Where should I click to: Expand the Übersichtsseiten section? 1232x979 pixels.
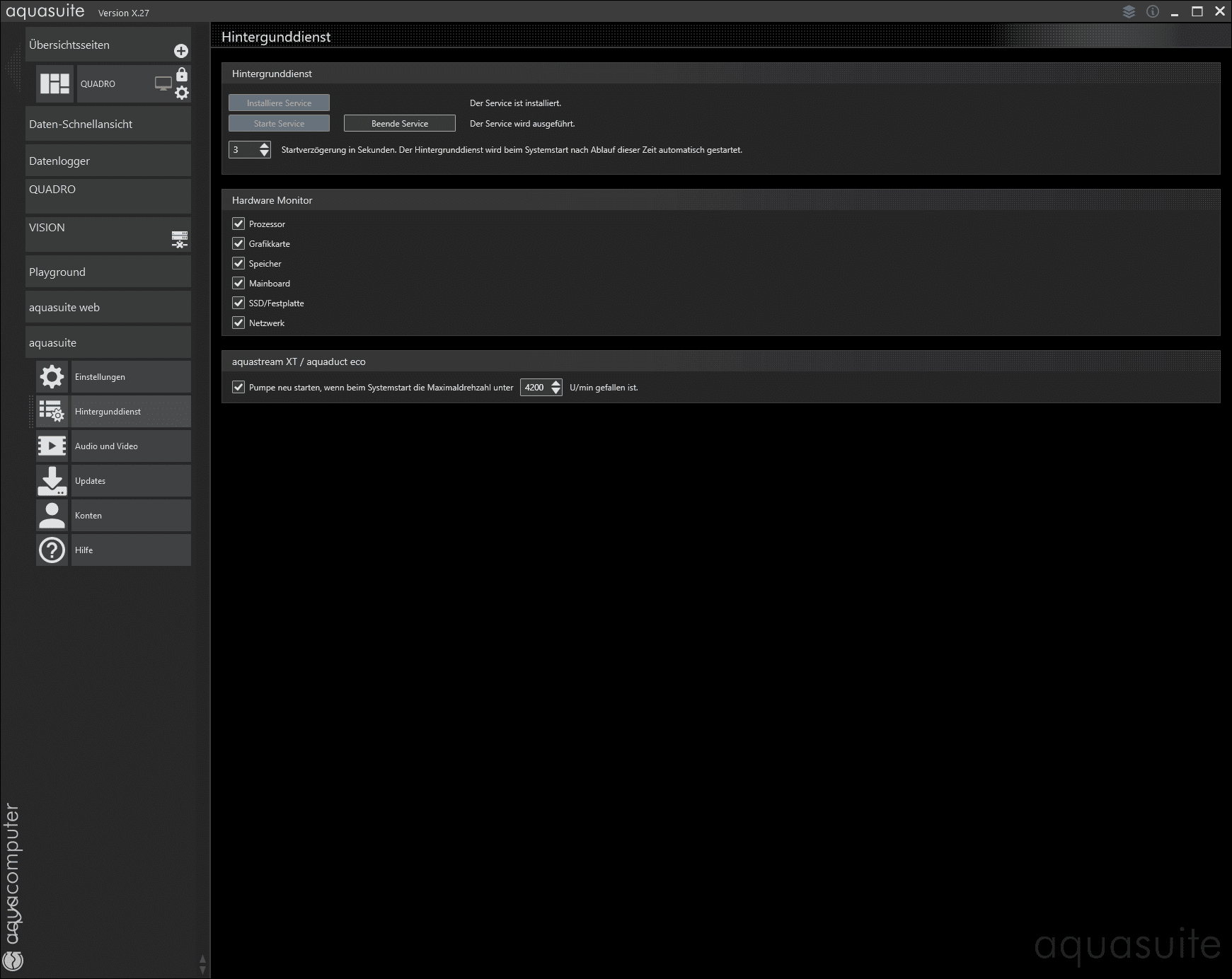pyautogui.click(x=108, y=45)
